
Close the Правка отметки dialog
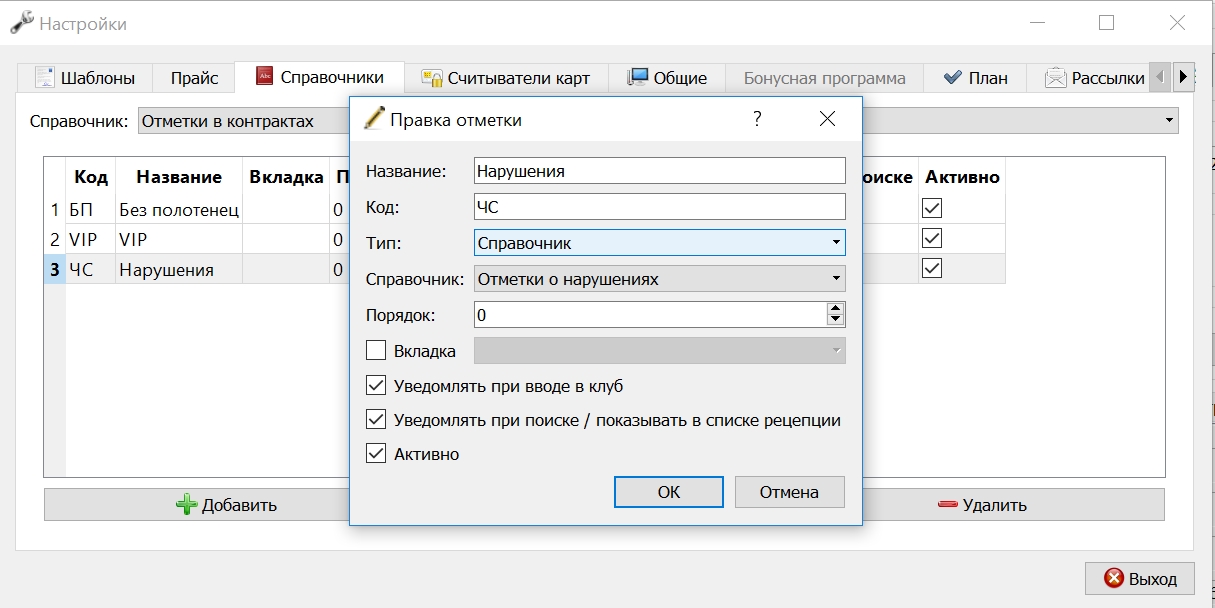click(827, 119)
